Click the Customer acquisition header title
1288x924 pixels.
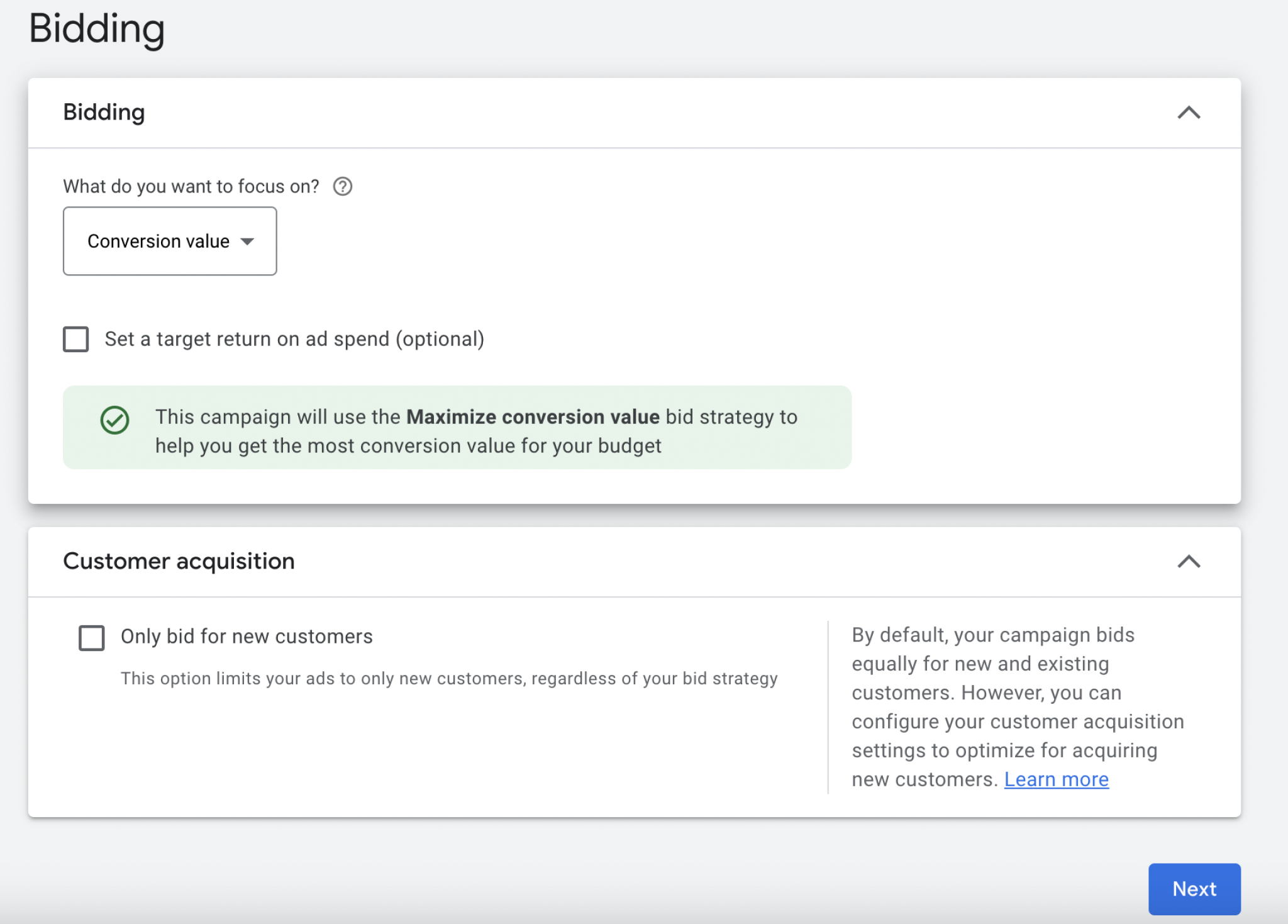pos(179,561)
